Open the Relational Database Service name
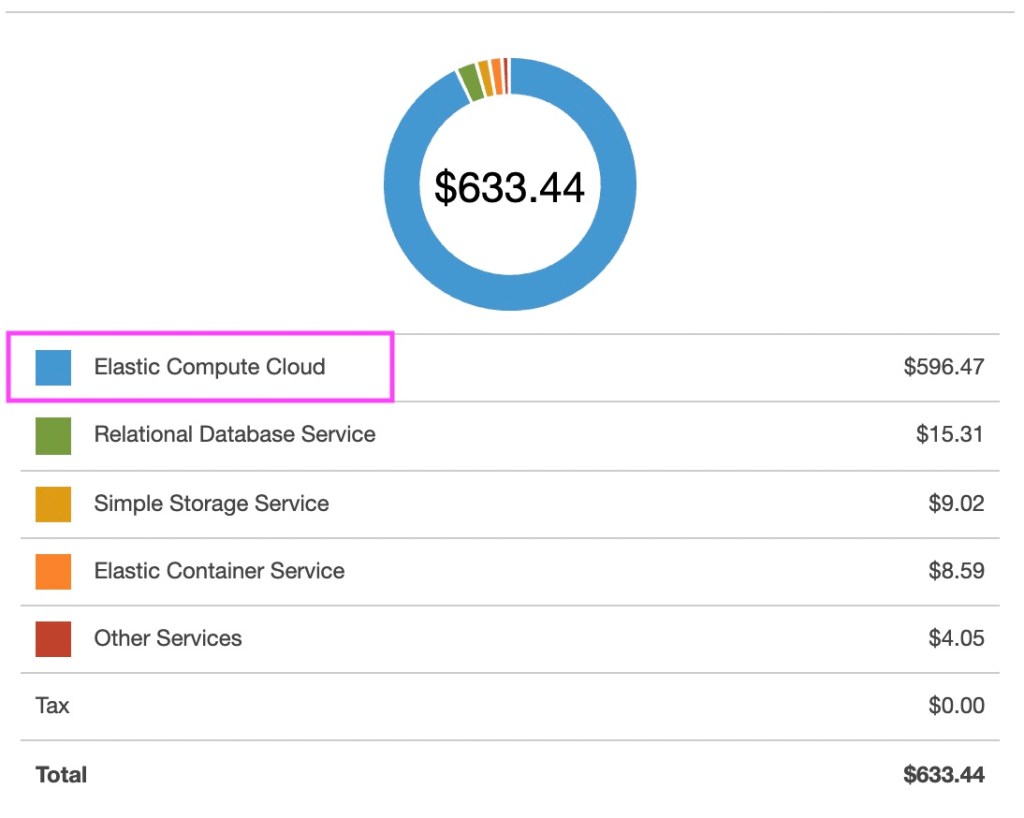Screen dimensions: 1024x818 (x=234, y=435)
